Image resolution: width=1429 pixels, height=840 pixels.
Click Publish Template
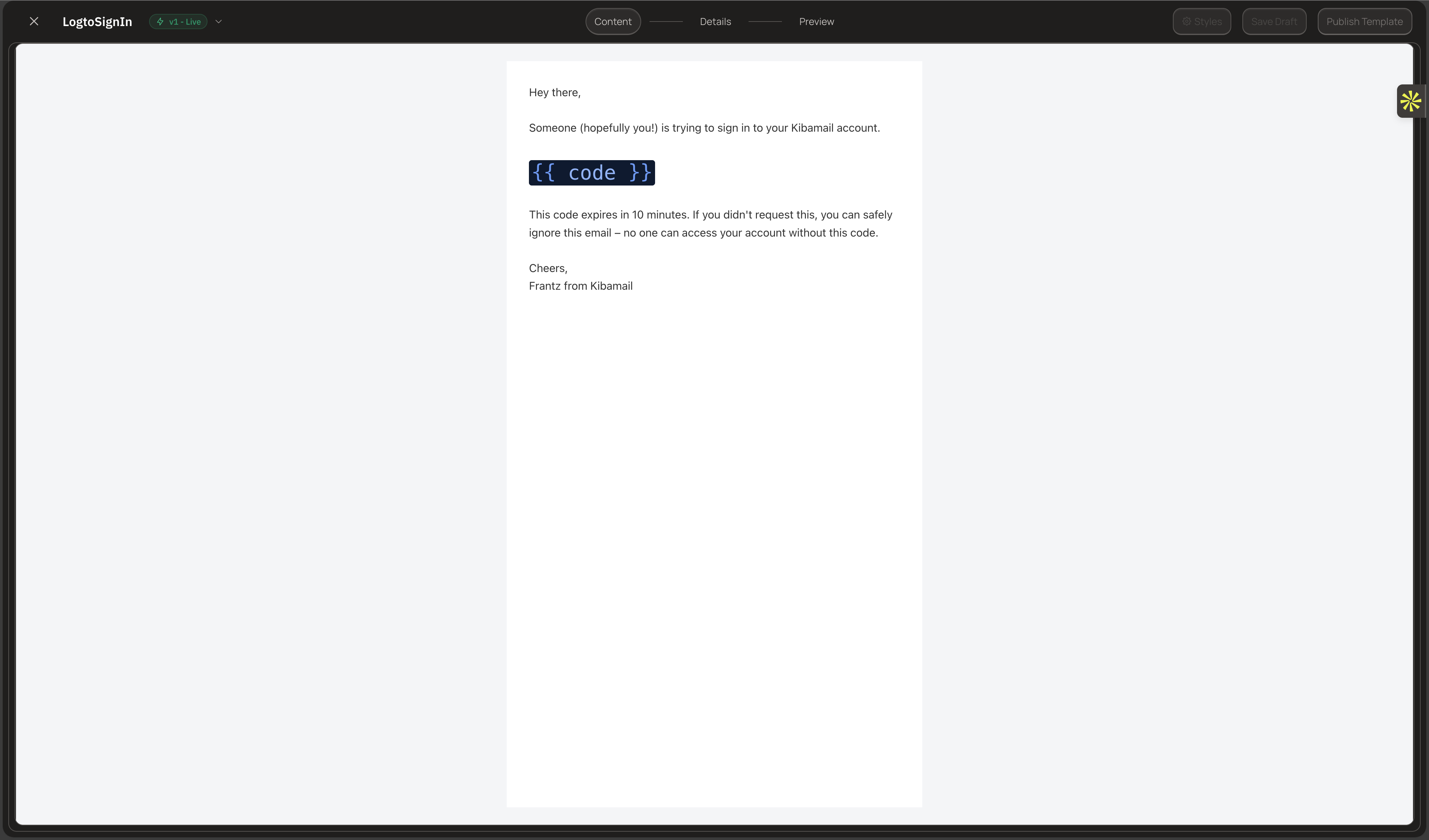1364,21
